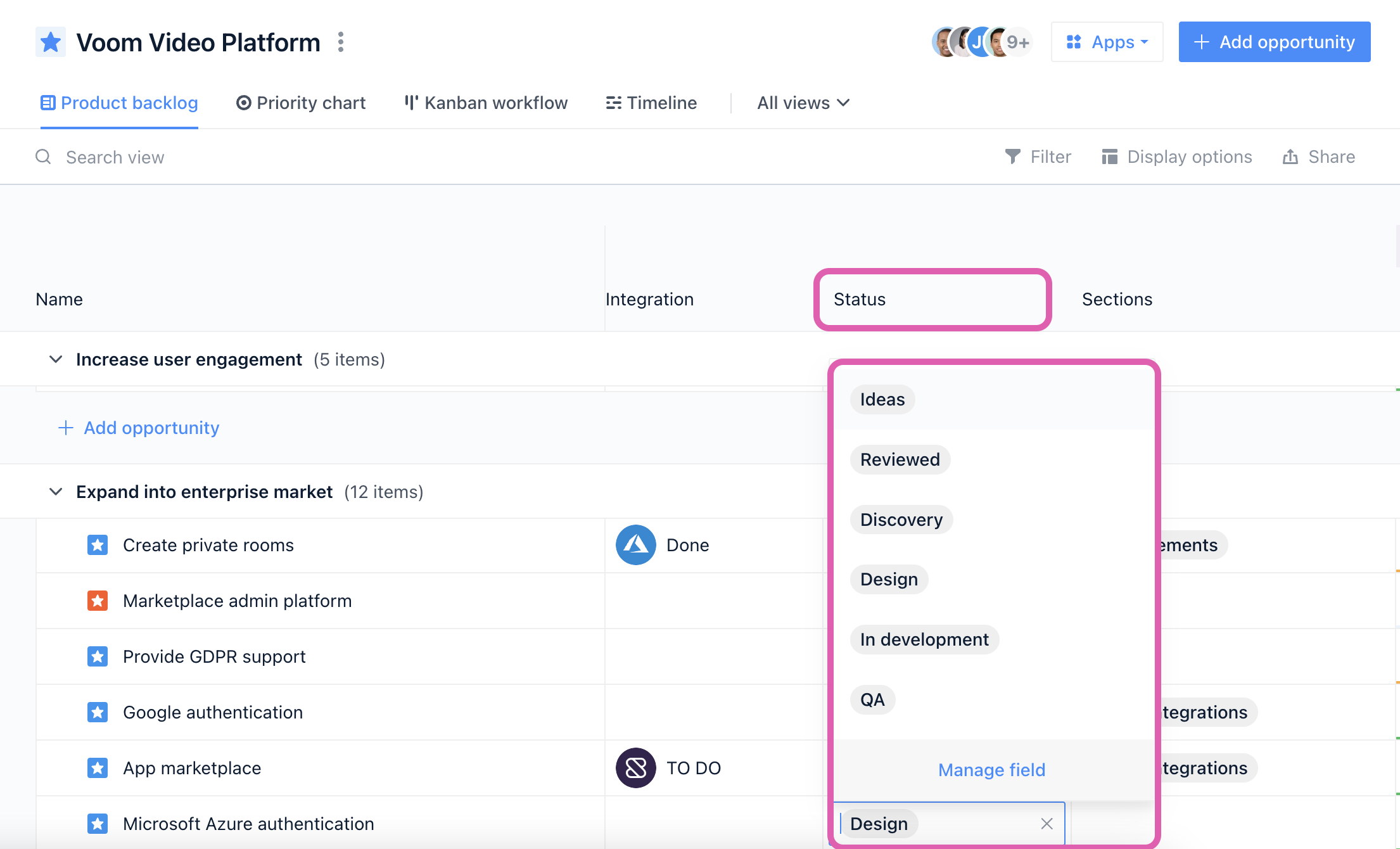Image resolution: width=1400 pixels, height=849 pixels.
Task: Click the Microsoft Azure authentication star icon
Action: point(98,824)
